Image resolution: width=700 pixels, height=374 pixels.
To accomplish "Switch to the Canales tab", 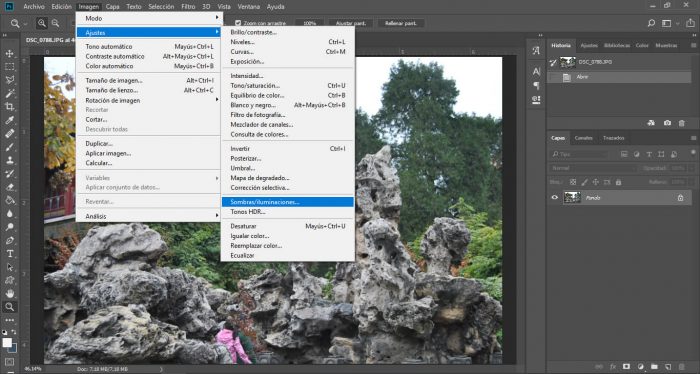I will pyautogui.click(x=583, y=138).
